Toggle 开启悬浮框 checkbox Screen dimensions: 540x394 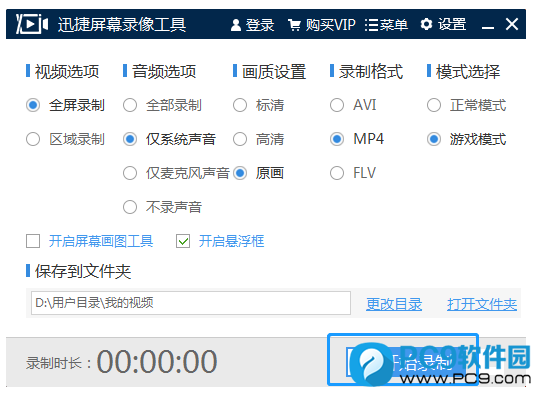click(183, 241)
